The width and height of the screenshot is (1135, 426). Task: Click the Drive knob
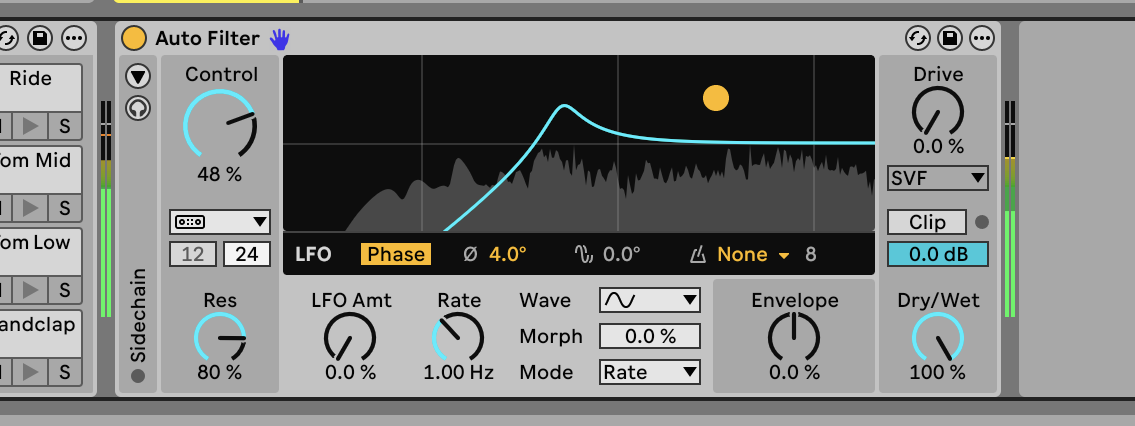938,111
